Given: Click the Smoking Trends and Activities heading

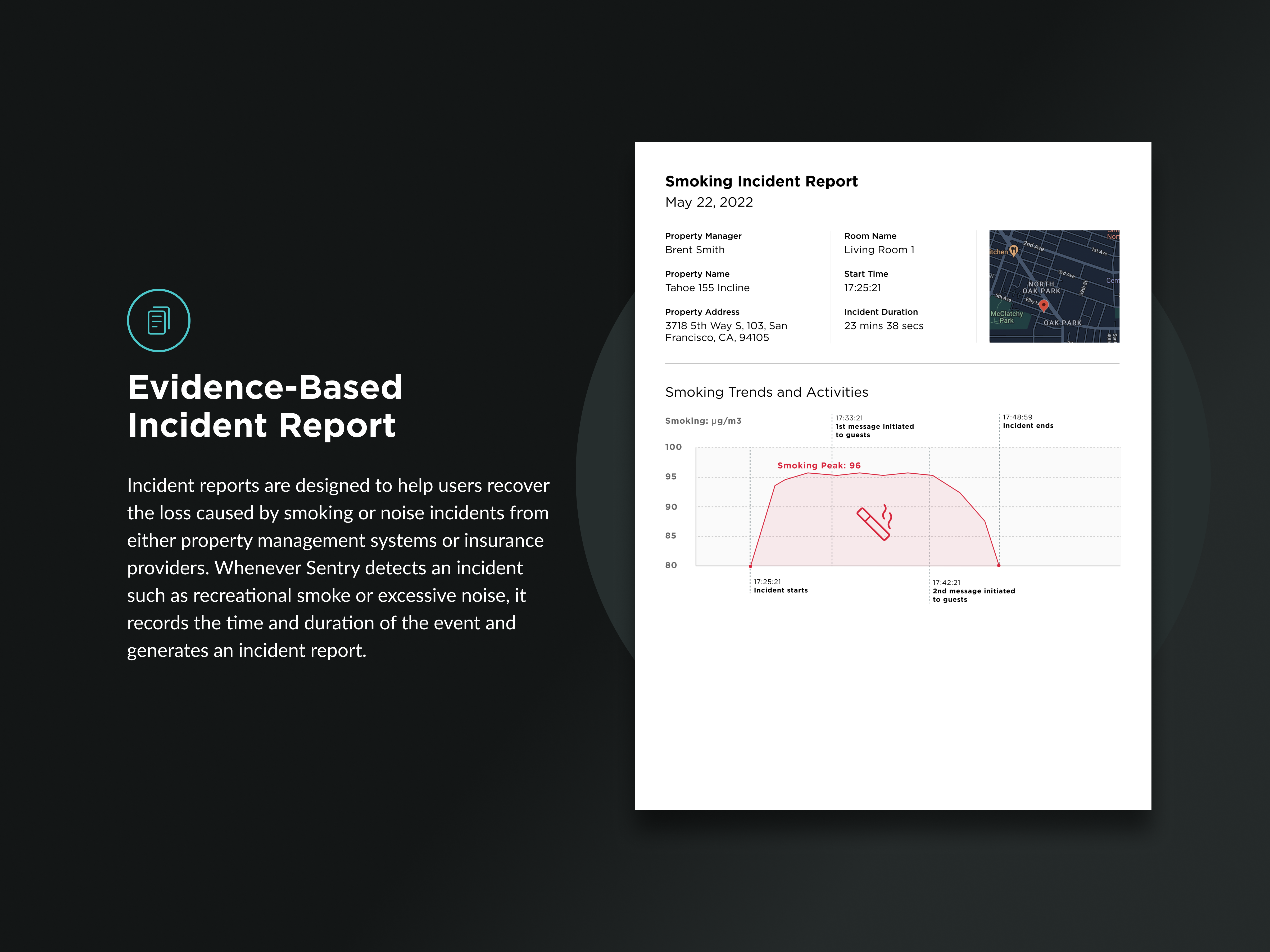Looking at the screenshot, I should point(766,392).
